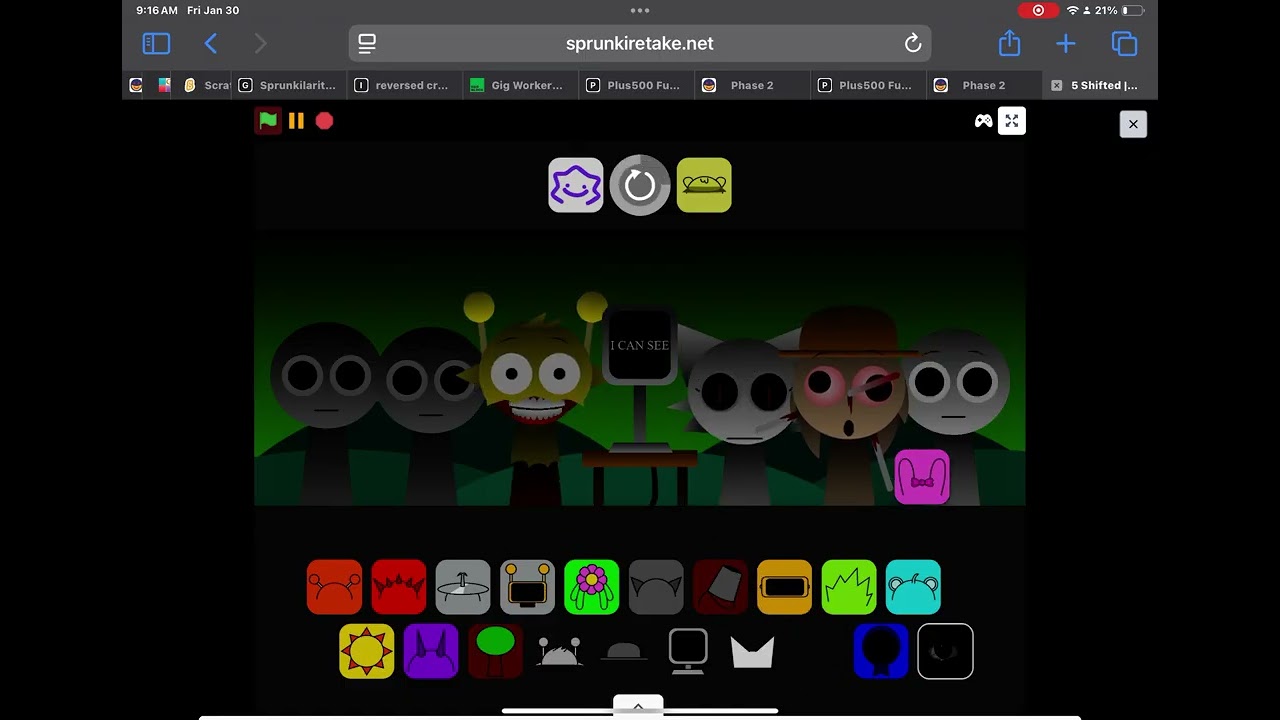Pick the green flower character icon
The height and width of the screenshot is (720, 1280).
coord(592,587)
